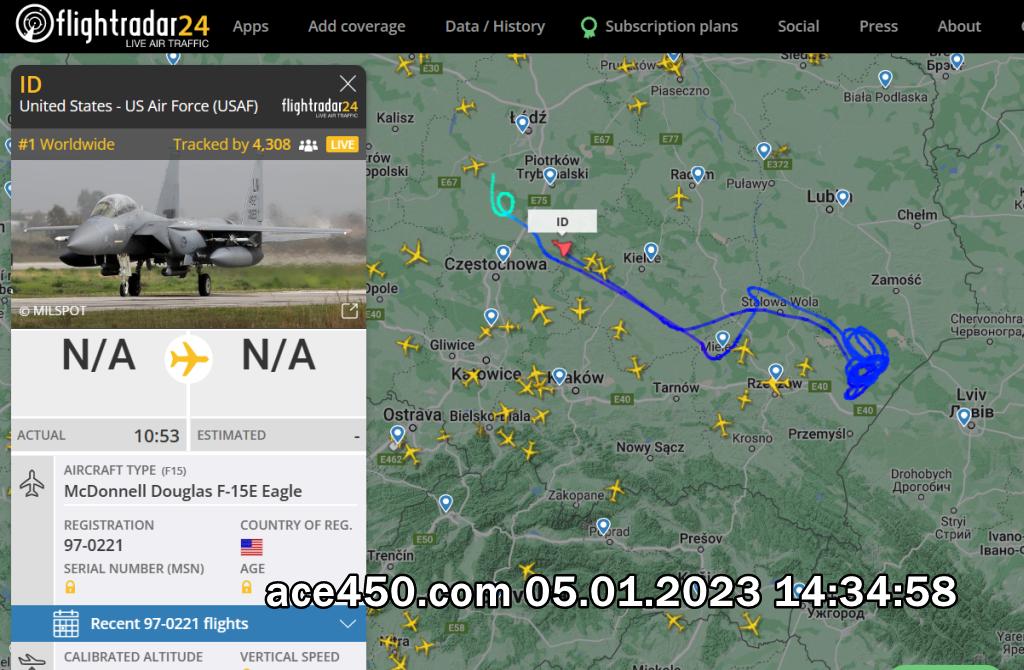Click the chevron arrow on Recent flights bar
1024x670 pixels.
[347, 624]
